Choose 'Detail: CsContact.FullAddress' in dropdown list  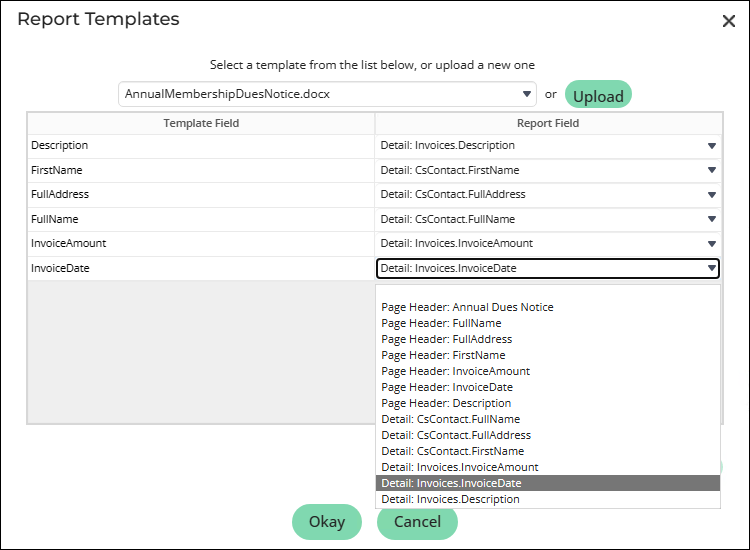548,435
